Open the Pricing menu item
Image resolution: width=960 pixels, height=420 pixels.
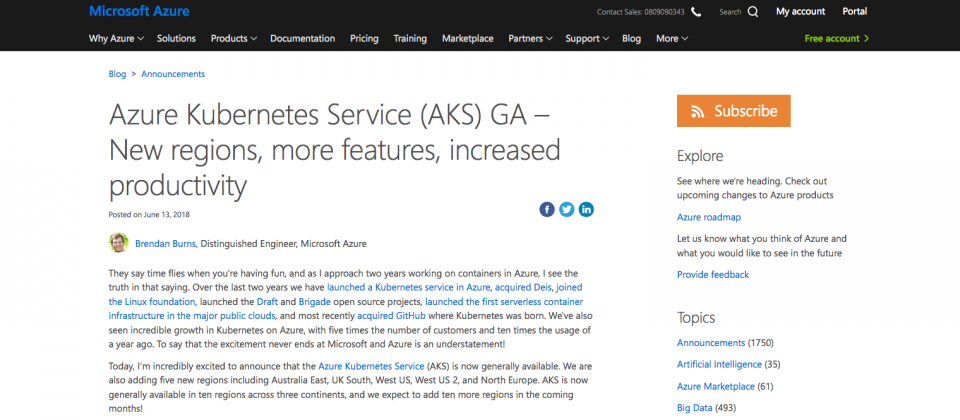tap(364, 39)
